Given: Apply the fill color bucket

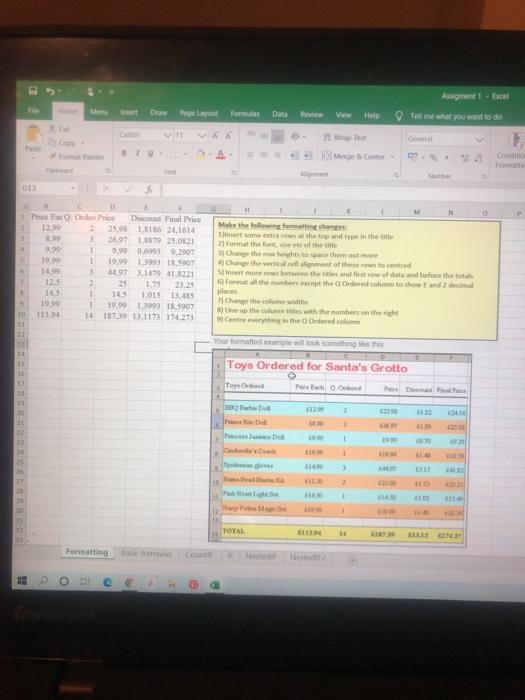Looking at the screenshot, I should (x=201, y=154).
